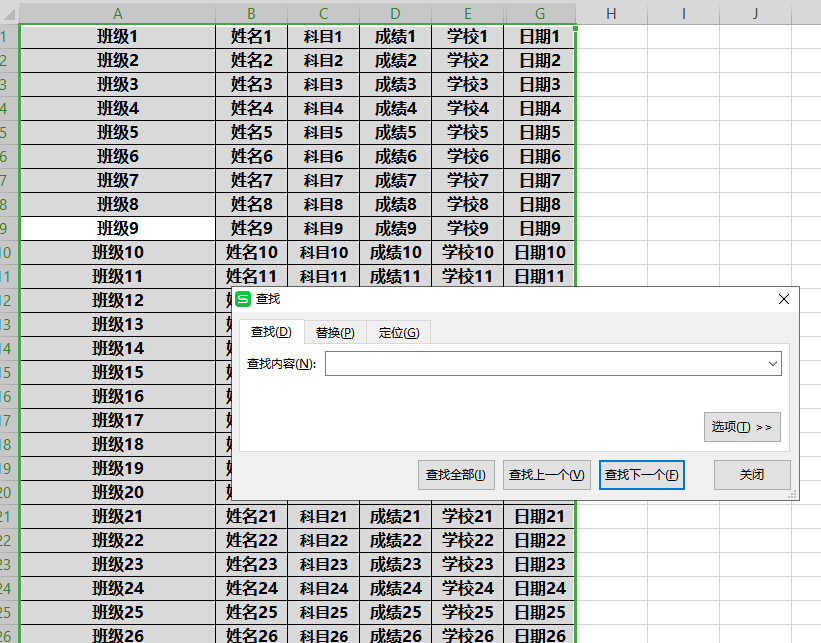
Task: Select the column A header
Action: [x=118, y=12]
